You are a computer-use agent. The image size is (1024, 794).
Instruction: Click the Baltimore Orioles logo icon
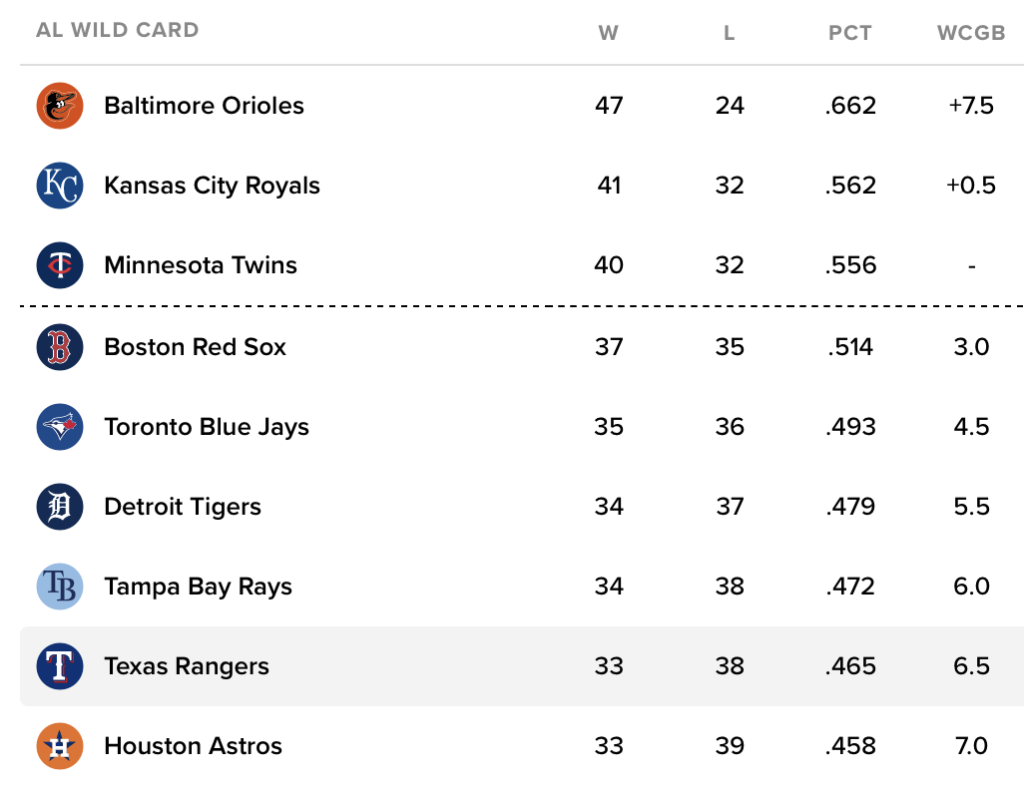click(x=60, y=106)
